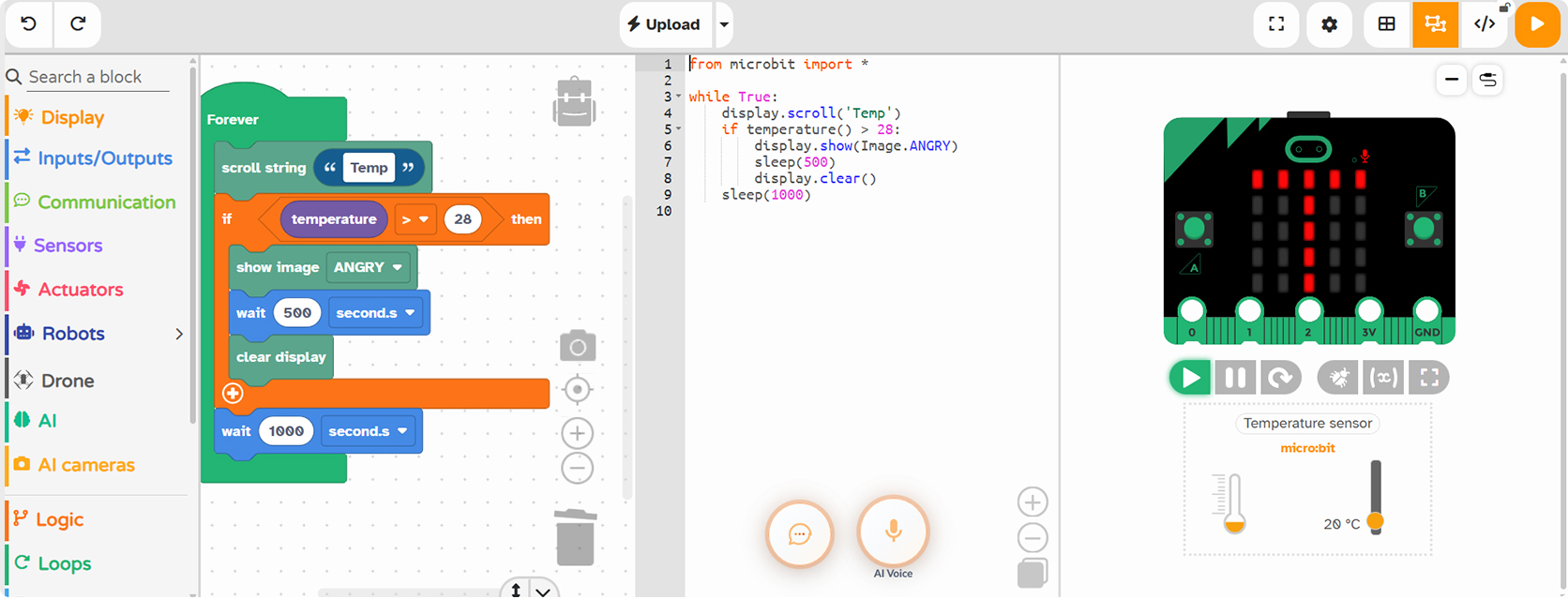Start the simulator with green play
This screenshot has height=599, width=1568.
click(x=1190, y=378)
